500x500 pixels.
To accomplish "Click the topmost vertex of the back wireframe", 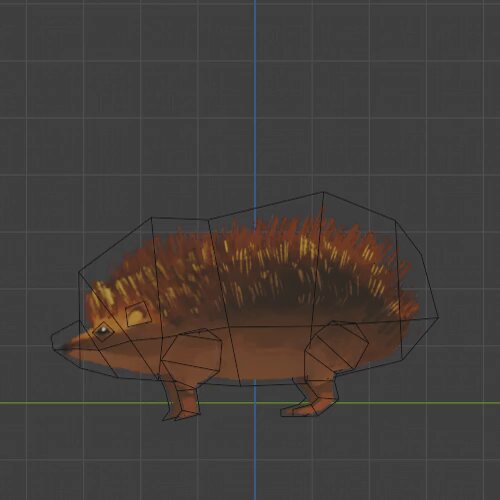I will (323, 192).
